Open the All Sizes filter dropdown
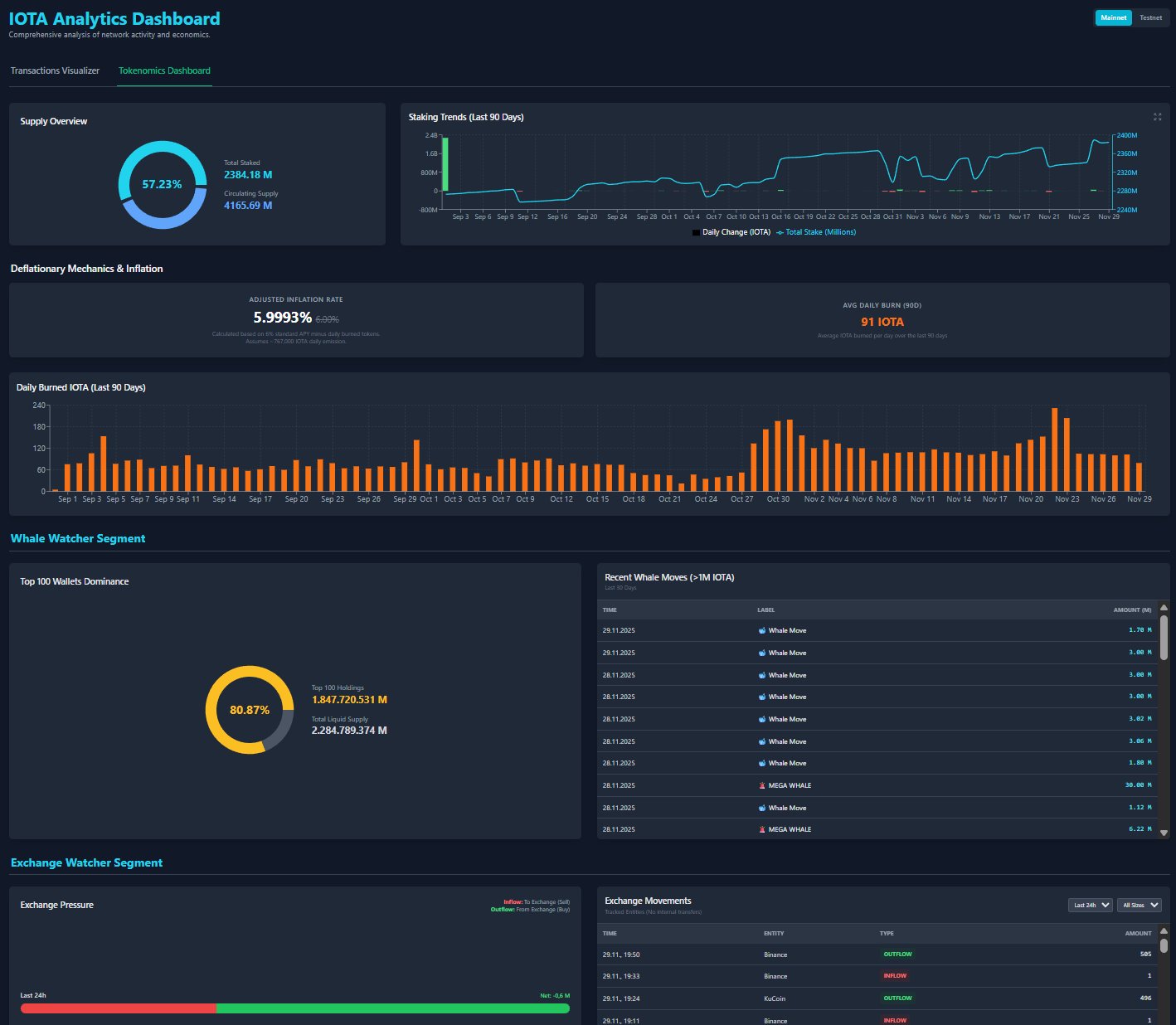 1139,905
